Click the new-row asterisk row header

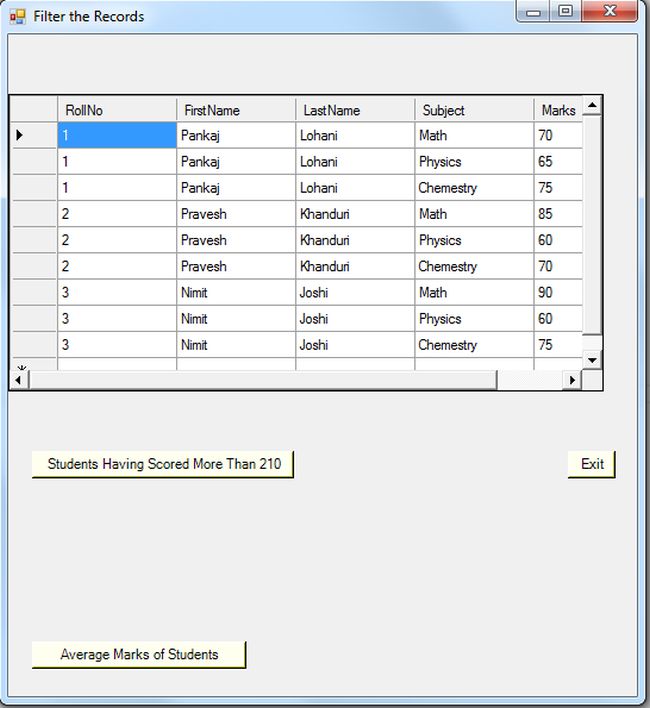34,364
